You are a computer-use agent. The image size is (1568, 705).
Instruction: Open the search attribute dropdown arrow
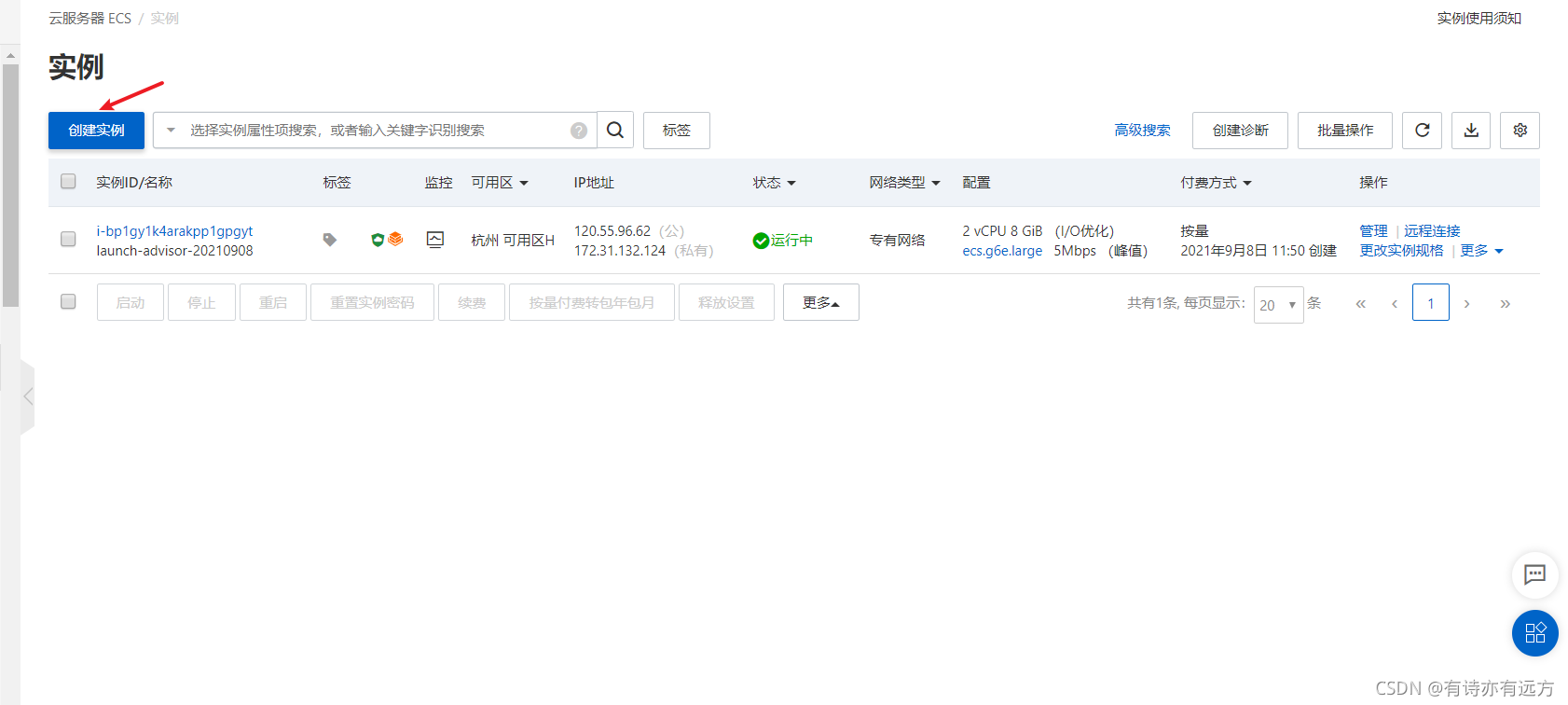pyautogui.click(x=171, y=131)
